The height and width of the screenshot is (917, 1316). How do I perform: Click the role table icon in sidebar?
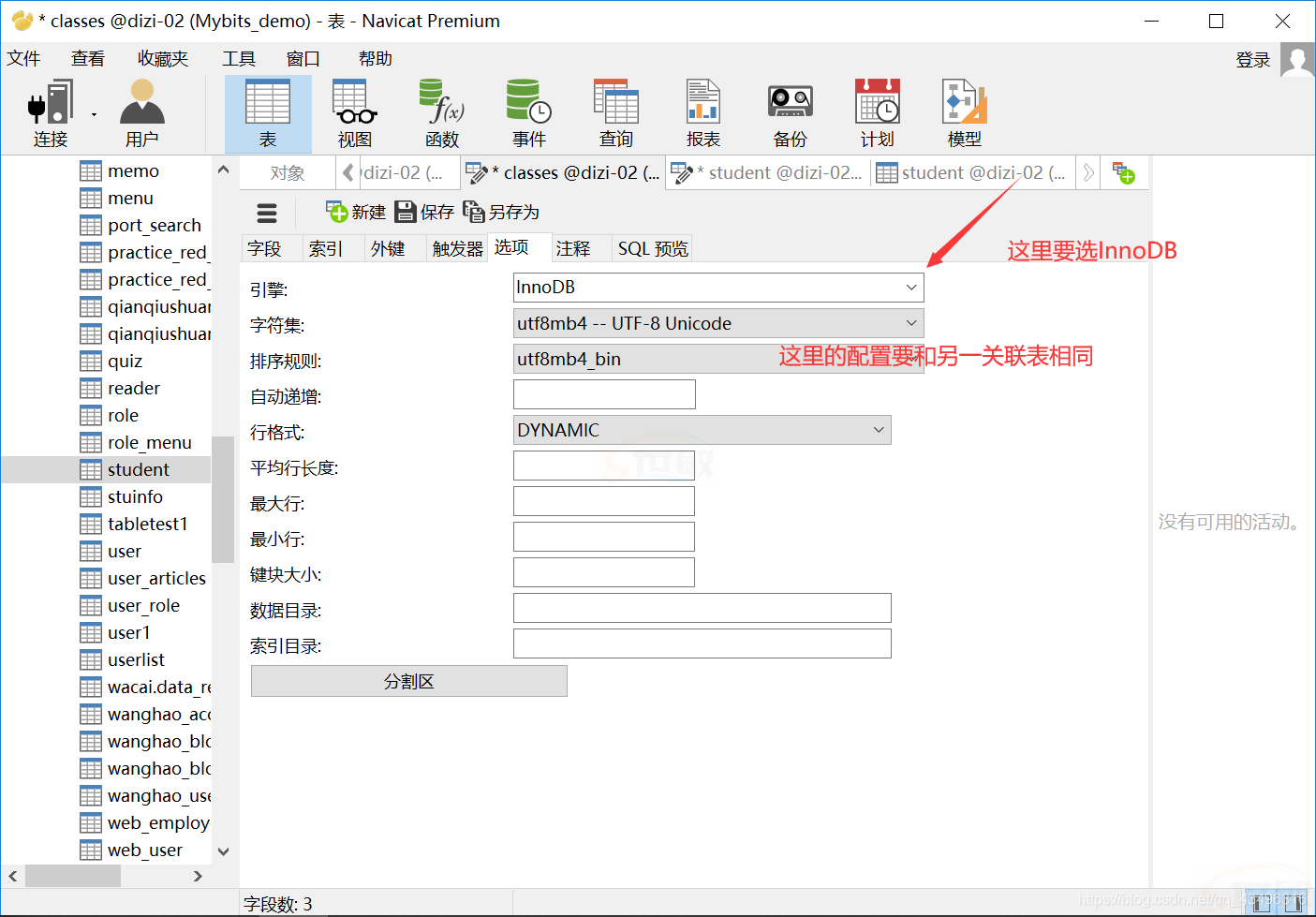point(91,415)
